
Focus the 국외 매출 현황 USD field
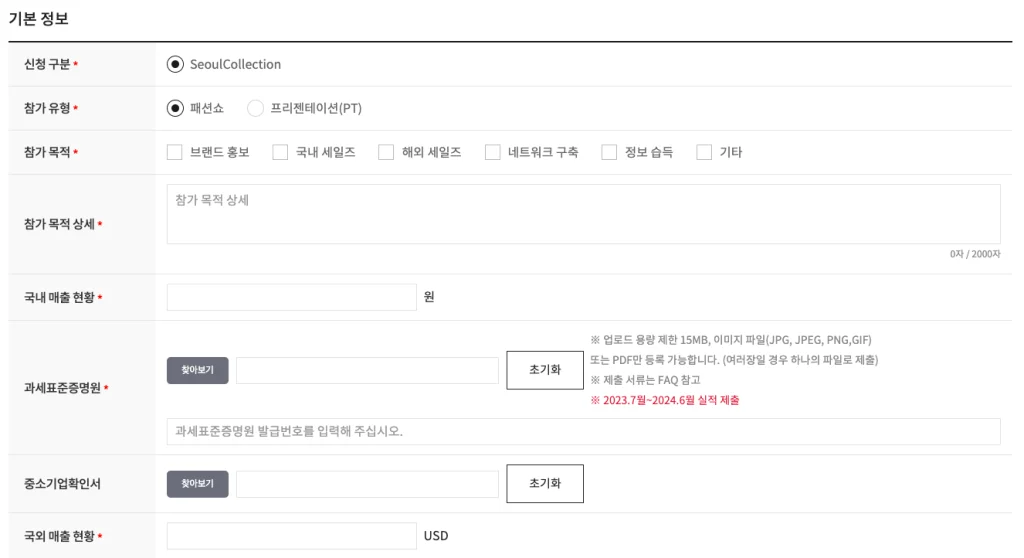point(291,536)
